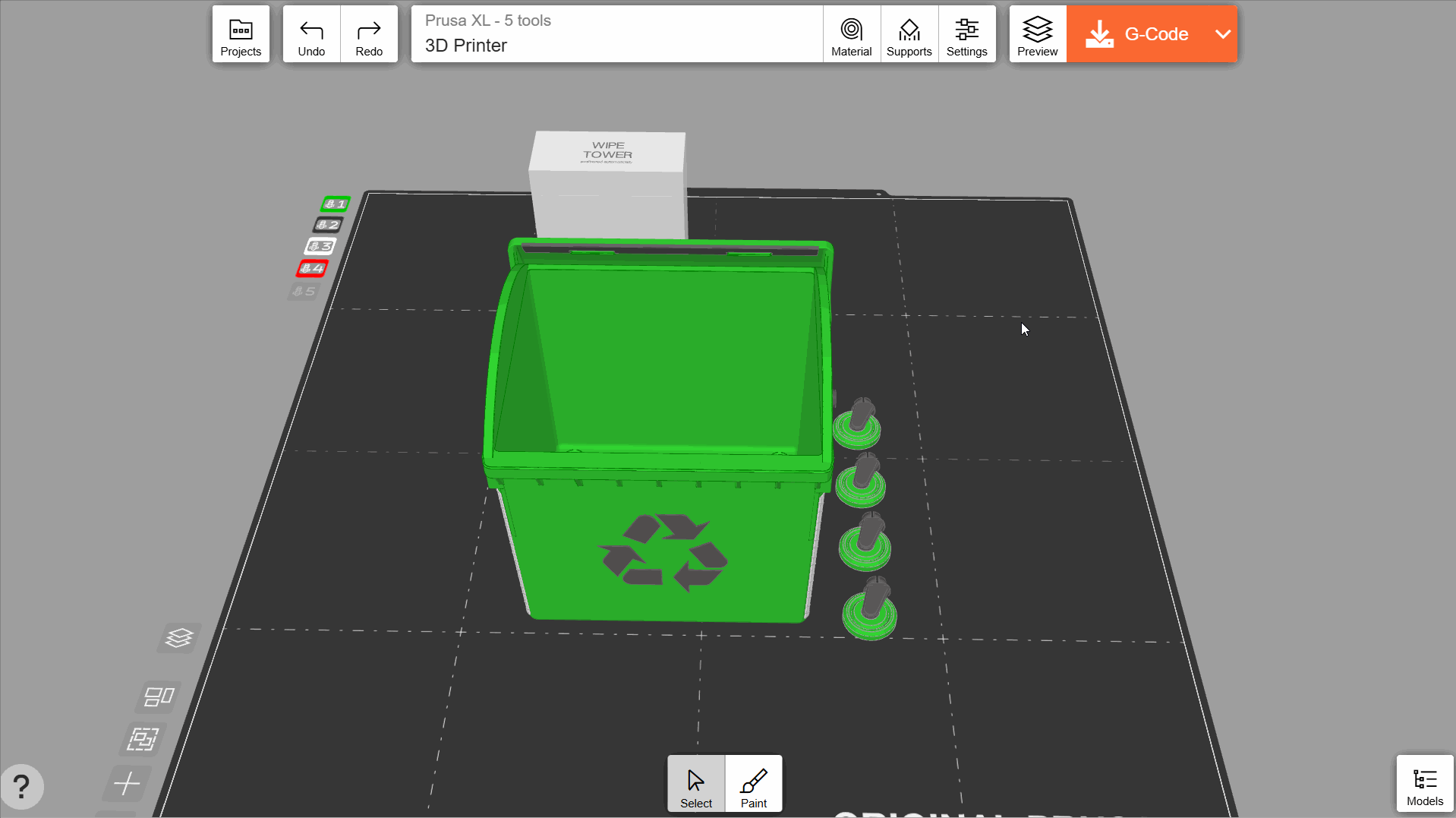Activate the Select tool

tap(696, 785)
